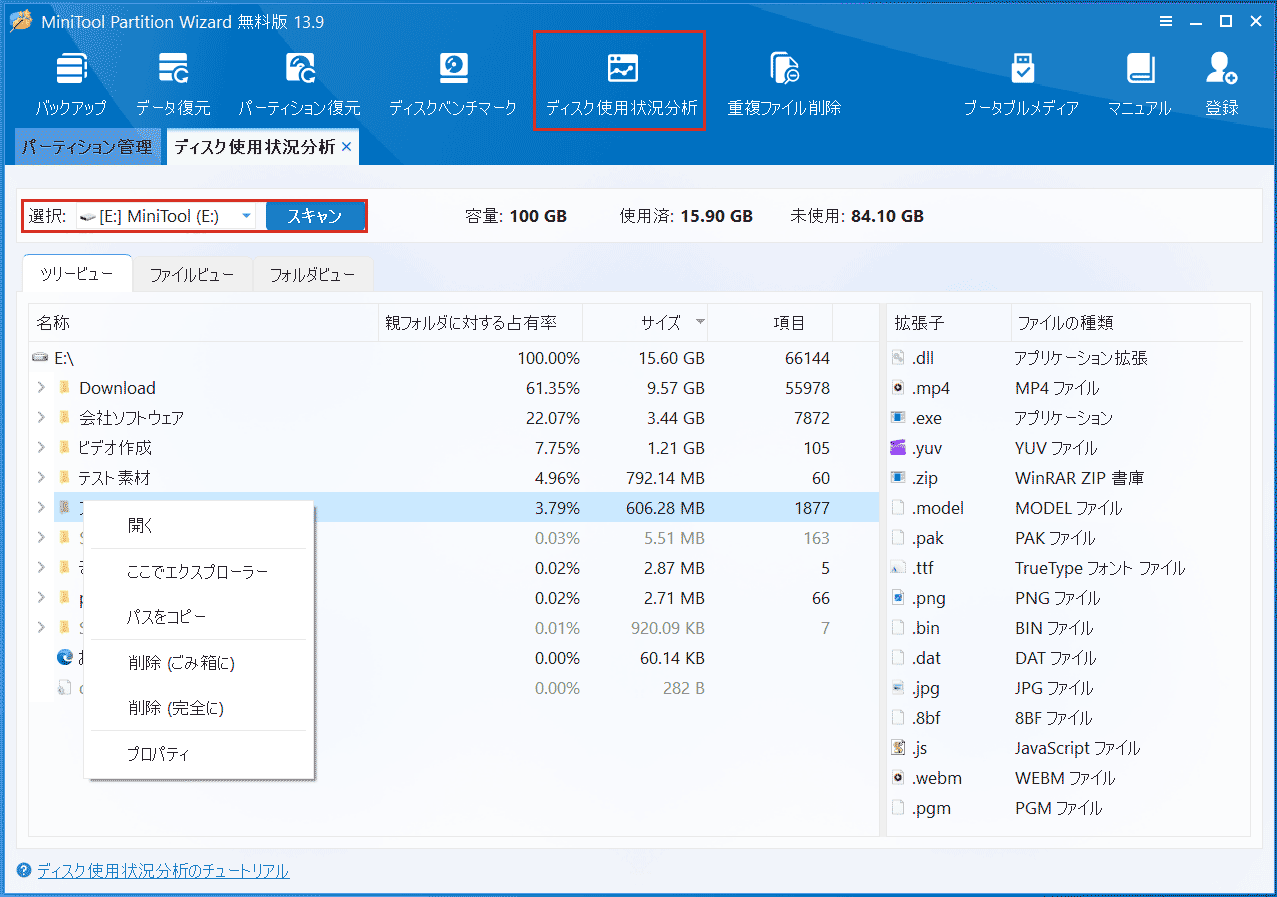Expand the folder sized 5.51 MB
1277x897 pixels.
click(x=41, y=538)
